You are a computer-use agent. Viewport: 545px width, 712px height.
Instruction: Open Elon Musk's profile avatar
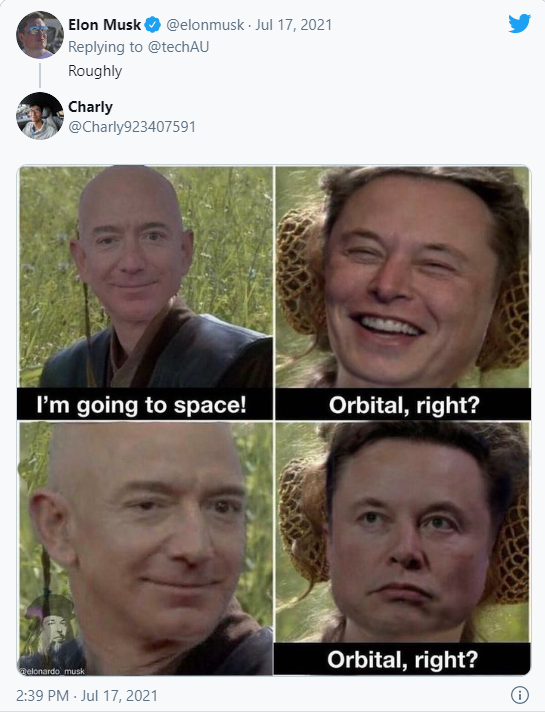[40, 35]
